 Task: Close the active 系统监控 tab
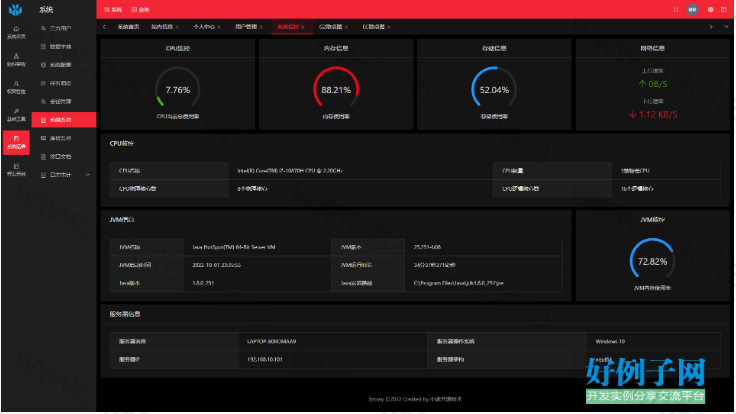point(303,27)
